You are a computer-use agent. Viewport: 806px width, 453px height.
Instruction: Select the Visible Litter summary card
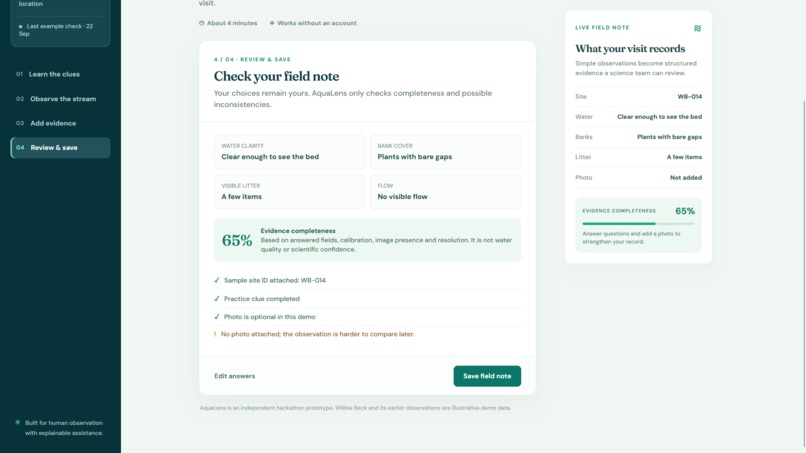289,192
